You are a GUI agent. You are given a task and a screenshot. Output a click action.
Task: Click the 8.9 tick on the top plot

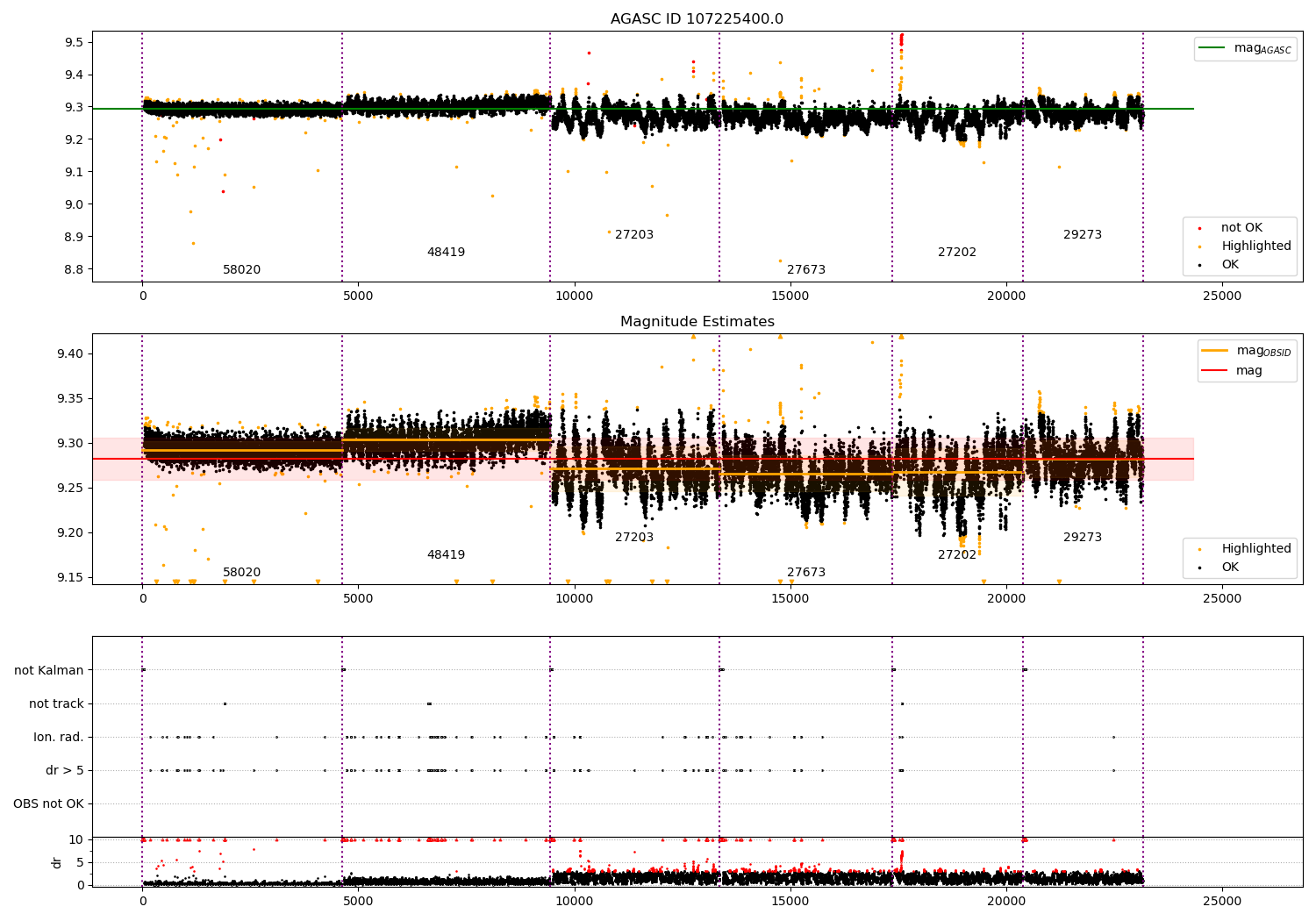74,238
